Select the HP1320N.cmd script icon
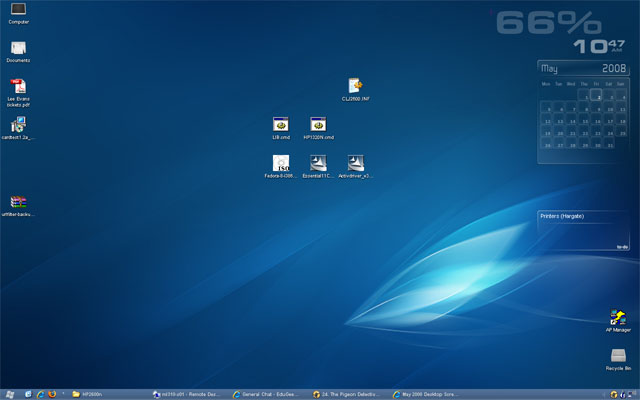This screenshot has height=400, width=640. click(318, 128)
